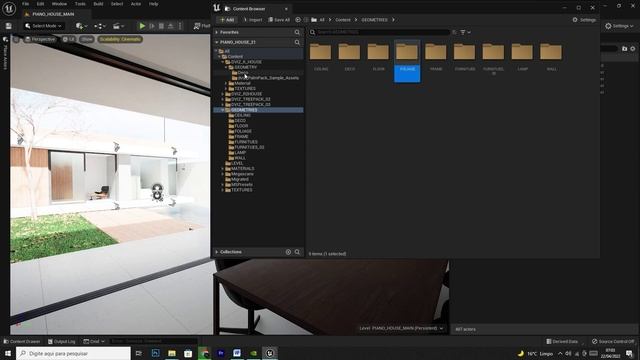Search collections with magnifier icon
The width and height of the screenshot is (640, 360).
pyautogui.click(x=297, y=252)
